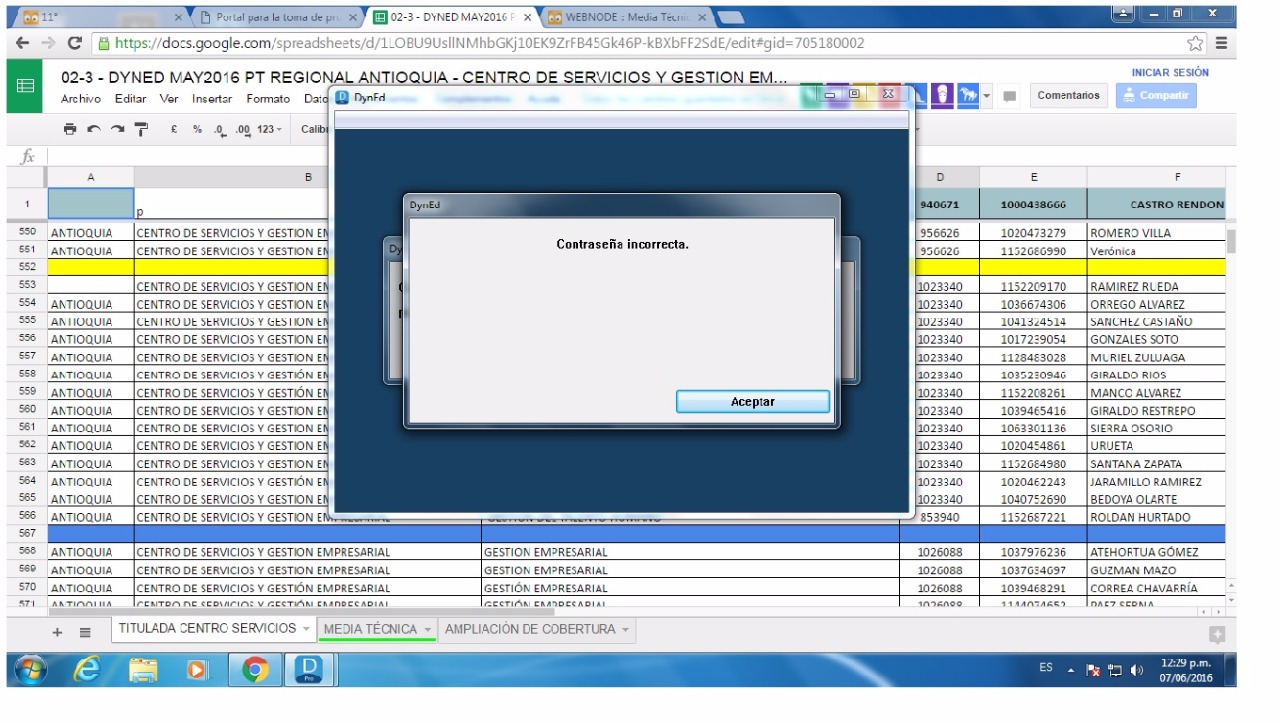The width and height of the screenshot is (1280, 723).
Task: Open the 123 number format dropdown
Action: click(269, 129)
